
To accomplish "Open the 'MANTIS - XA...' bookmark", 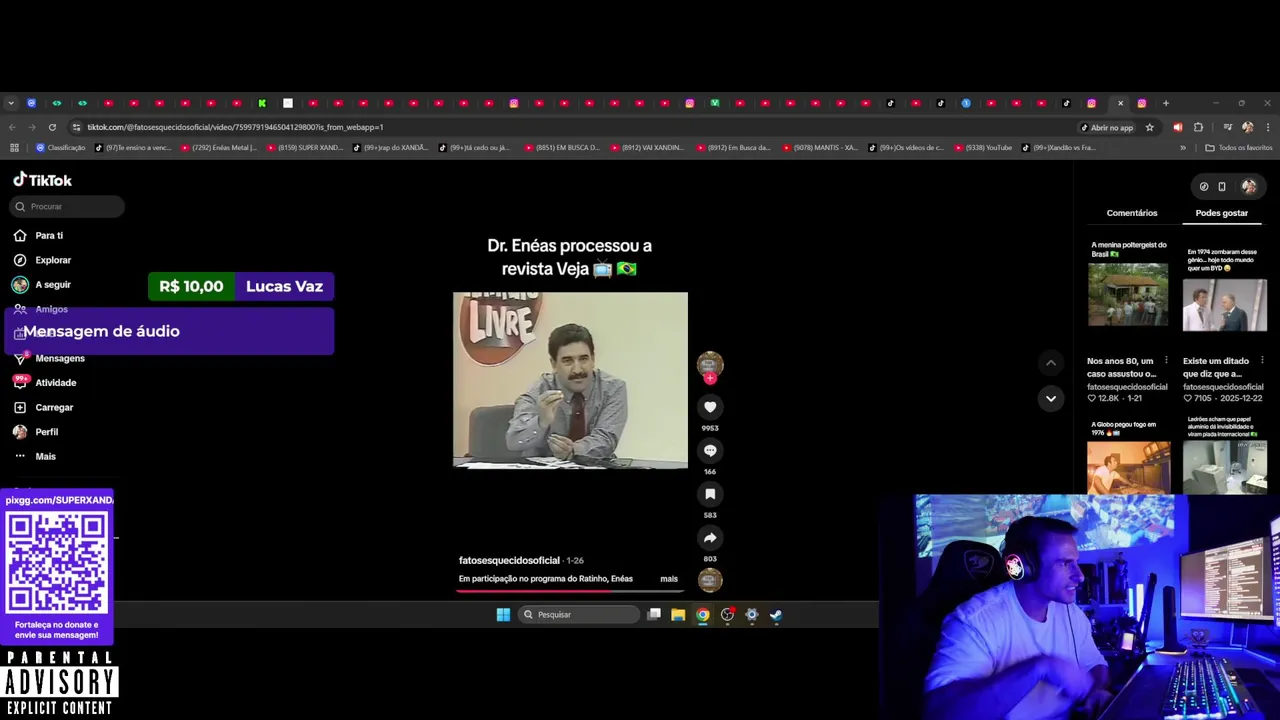I will pyautogui.click(x=820, y=148).
